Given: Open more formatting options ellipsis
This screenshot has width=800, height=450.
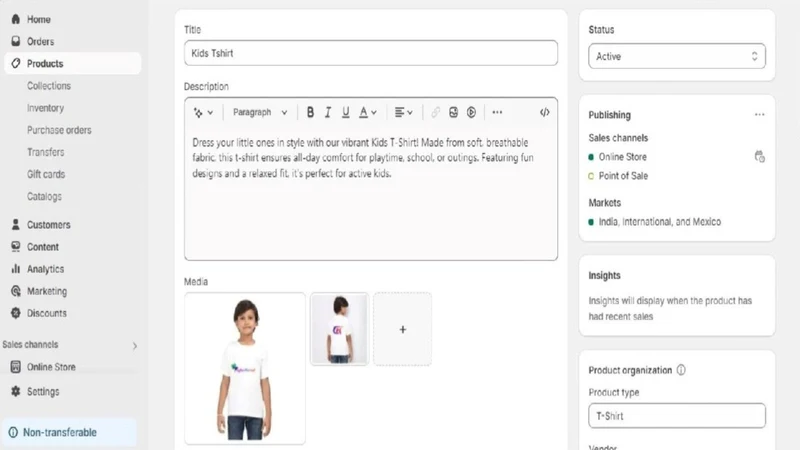Looking at the screenshot, I should [x=497, y=112].
